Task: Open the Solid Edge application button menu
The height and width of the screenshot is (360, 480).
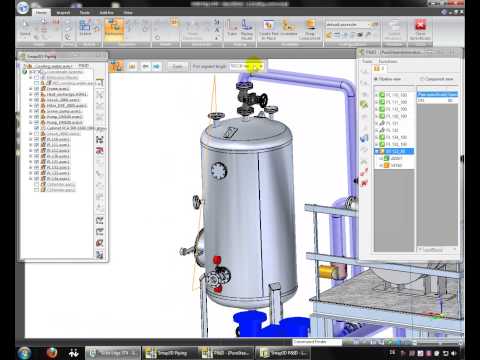Action: click(x=23, y=8)
